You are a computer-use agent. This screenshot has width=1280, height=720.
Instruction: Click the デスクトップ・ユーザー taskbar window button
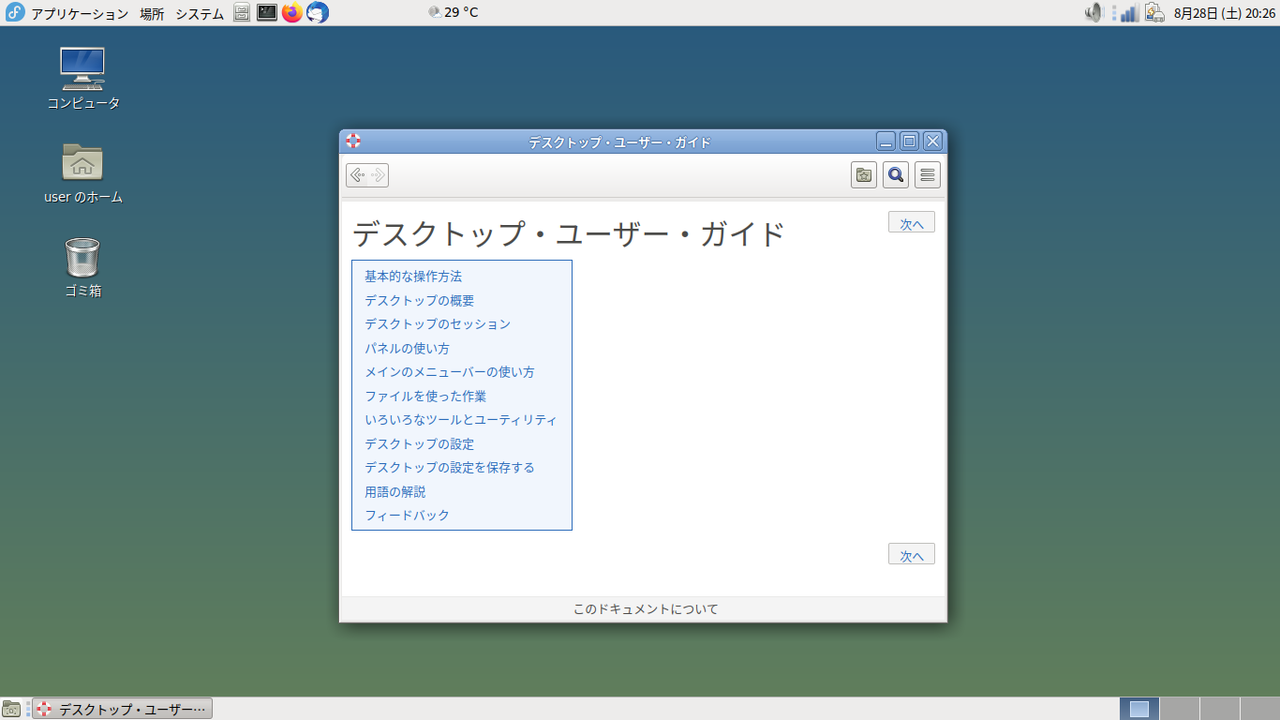(123, 709)
